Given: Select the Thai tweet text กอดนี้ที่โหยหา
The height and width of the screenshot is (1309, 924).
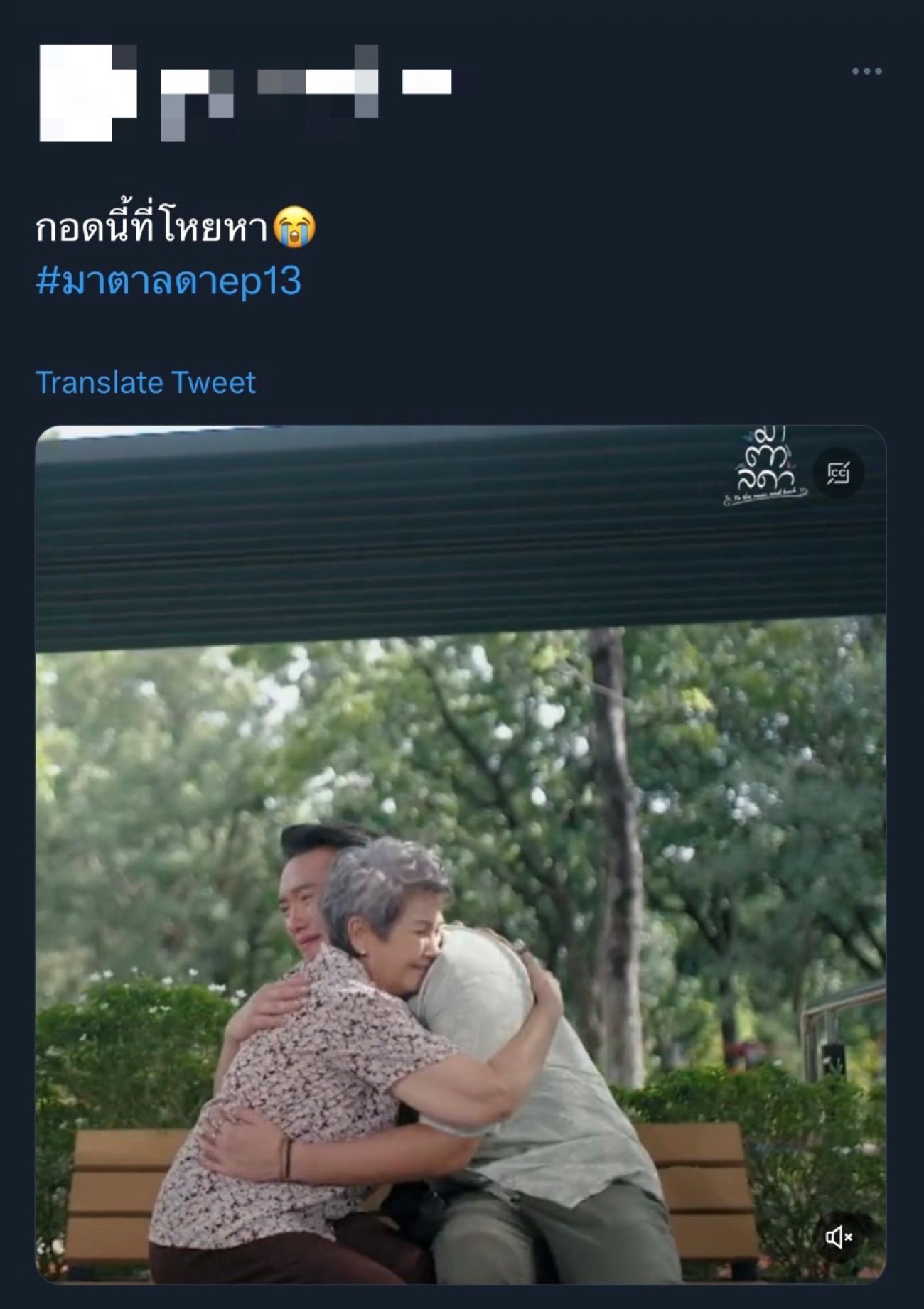Looking at the screenshot, I should pyautogui.click(x=153, y=227).
